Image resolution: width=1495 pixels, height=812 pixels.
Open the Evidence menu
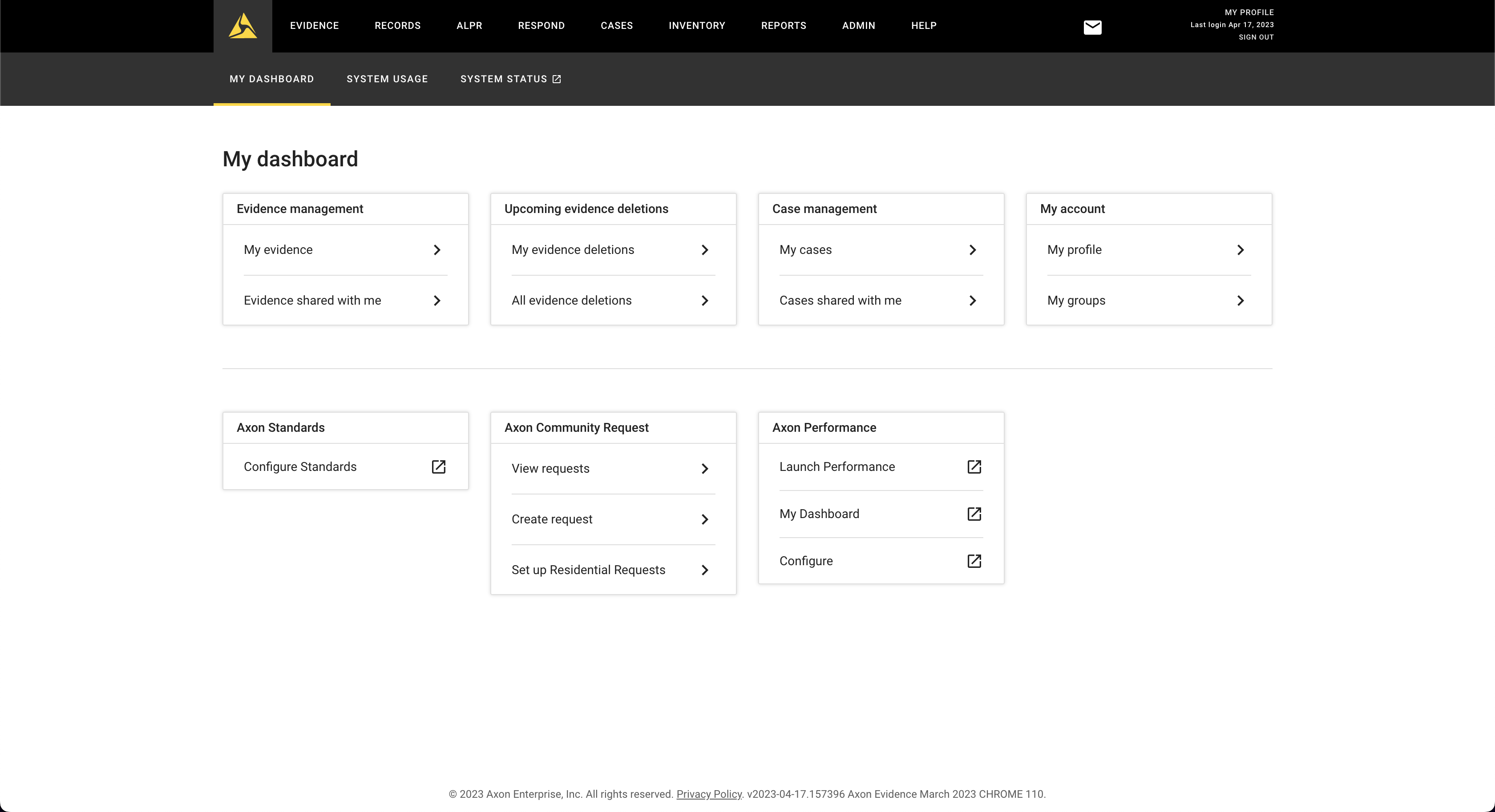tap(314, 25)
